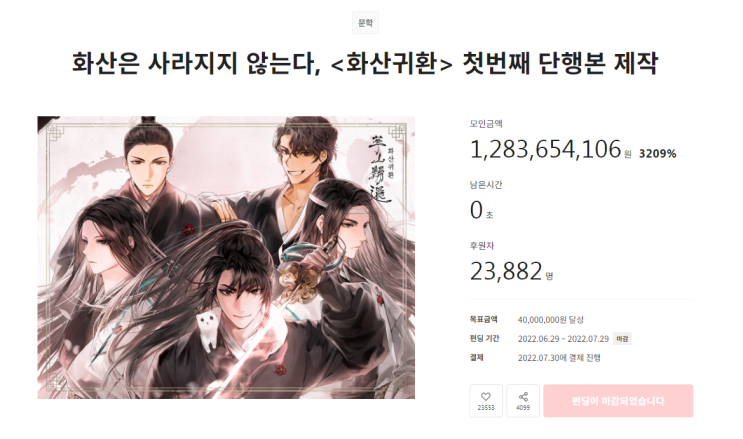Click the 마감 status badge
This screenshot has width=743, height=439.
622,338
